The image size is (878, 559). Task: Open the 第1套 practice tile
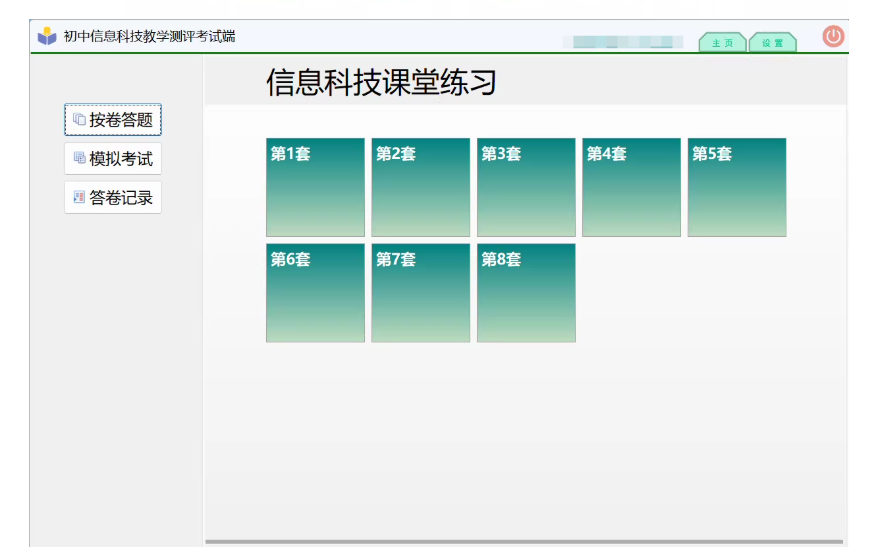[315, 187]
